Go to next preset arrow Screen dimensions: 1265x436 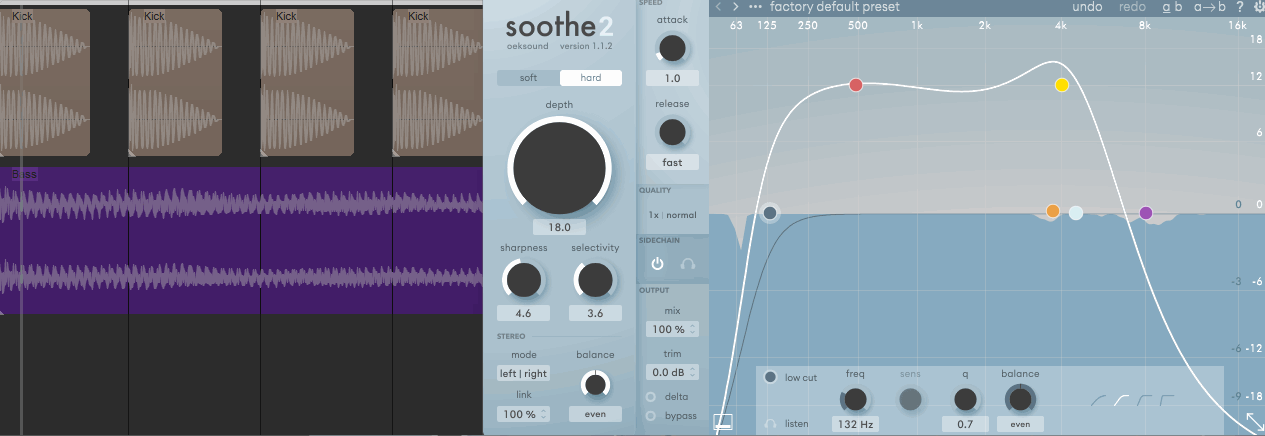point(736,6)
